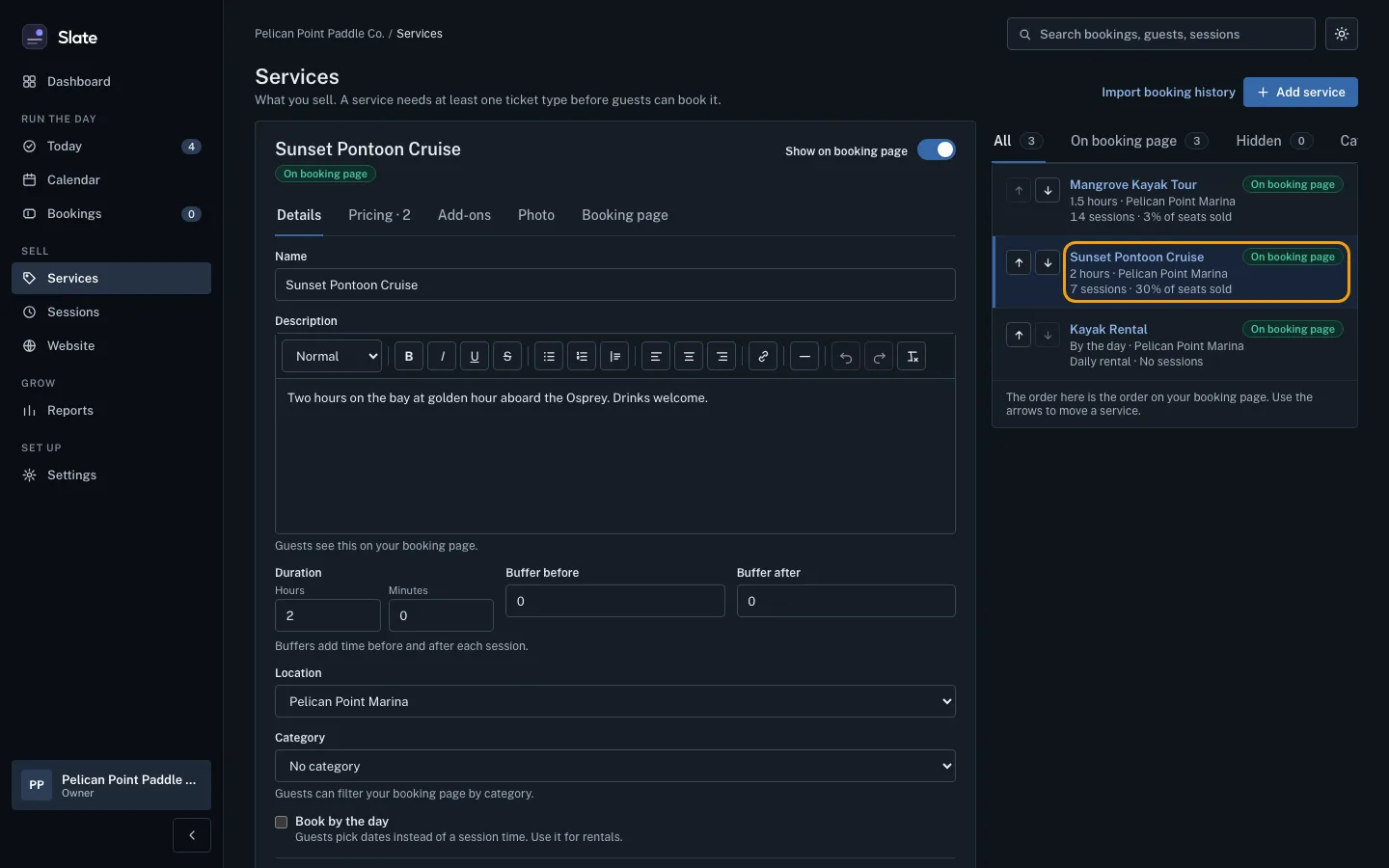Insert a numbered list in description
The image size is (1389, 868).
pyautogui.click(x=582, y=357)
